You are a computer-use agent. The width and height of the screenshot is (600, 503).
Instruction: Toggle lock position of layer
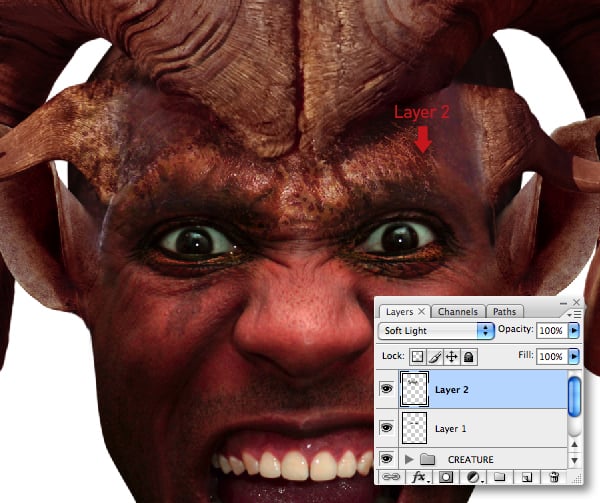(x=452, y=355)
